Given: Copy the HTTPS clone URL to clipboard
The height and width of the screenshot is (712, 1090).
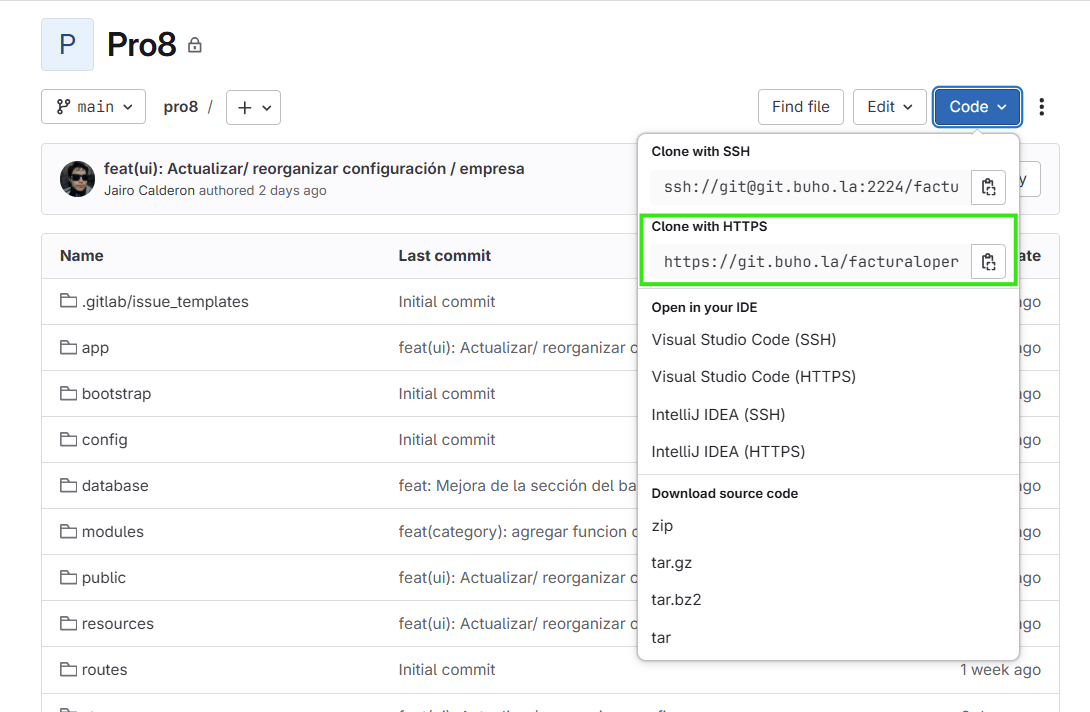Looking at the screenshot, I should tap(988, 261).
